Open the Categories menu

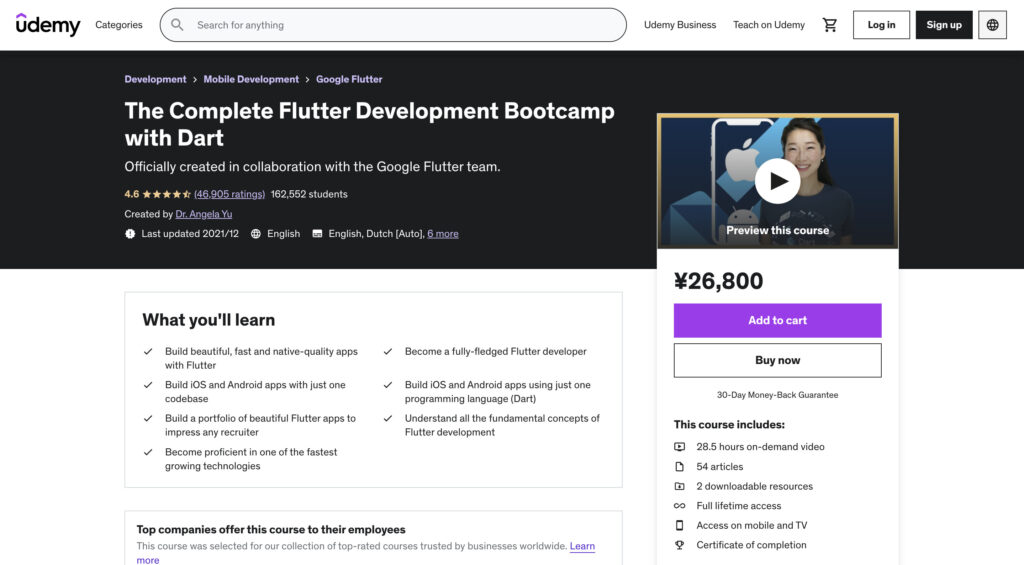point(119,25)
